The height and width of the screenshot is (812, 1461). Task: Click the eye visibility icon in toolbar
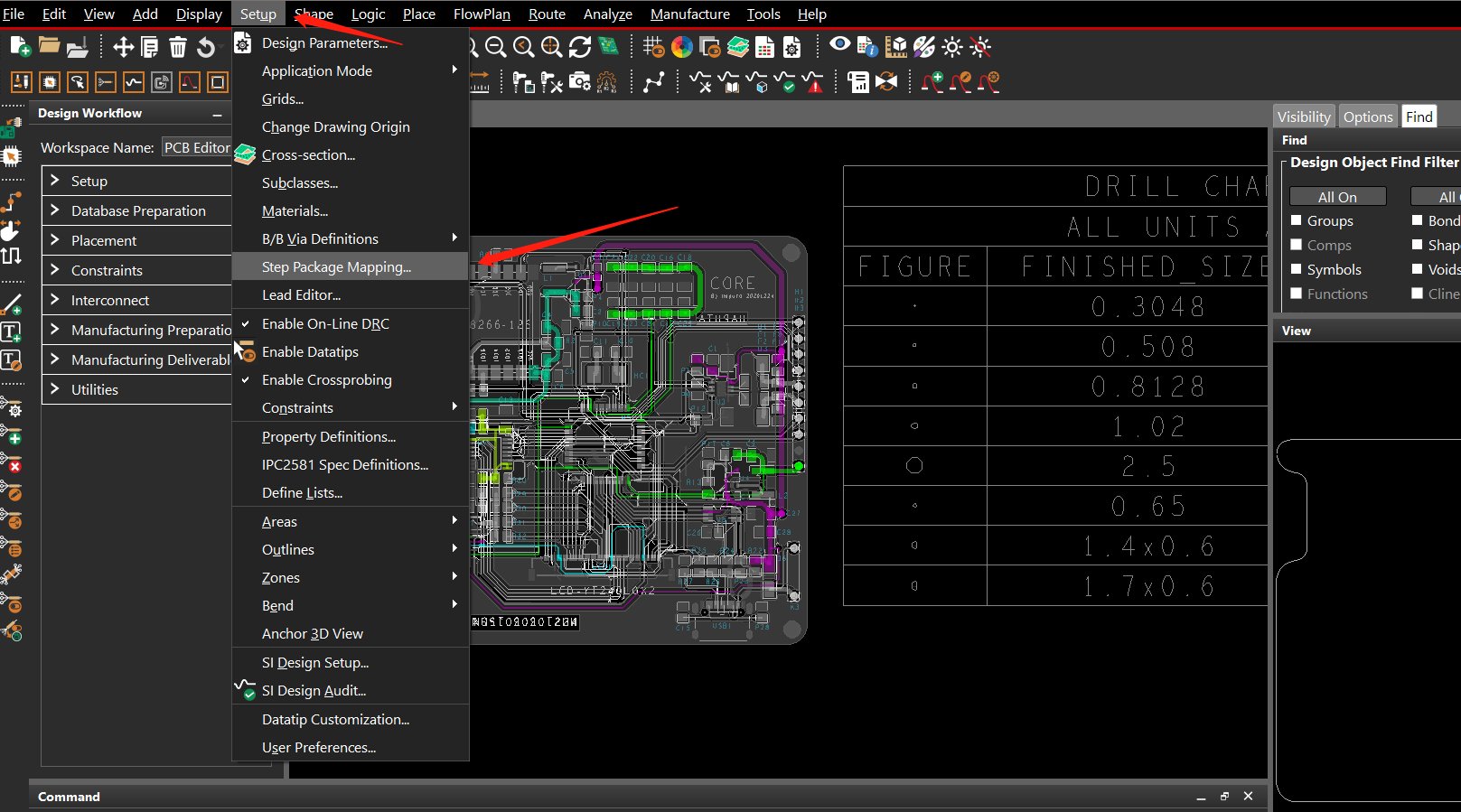pyautogui.click(x=839, y=44)
